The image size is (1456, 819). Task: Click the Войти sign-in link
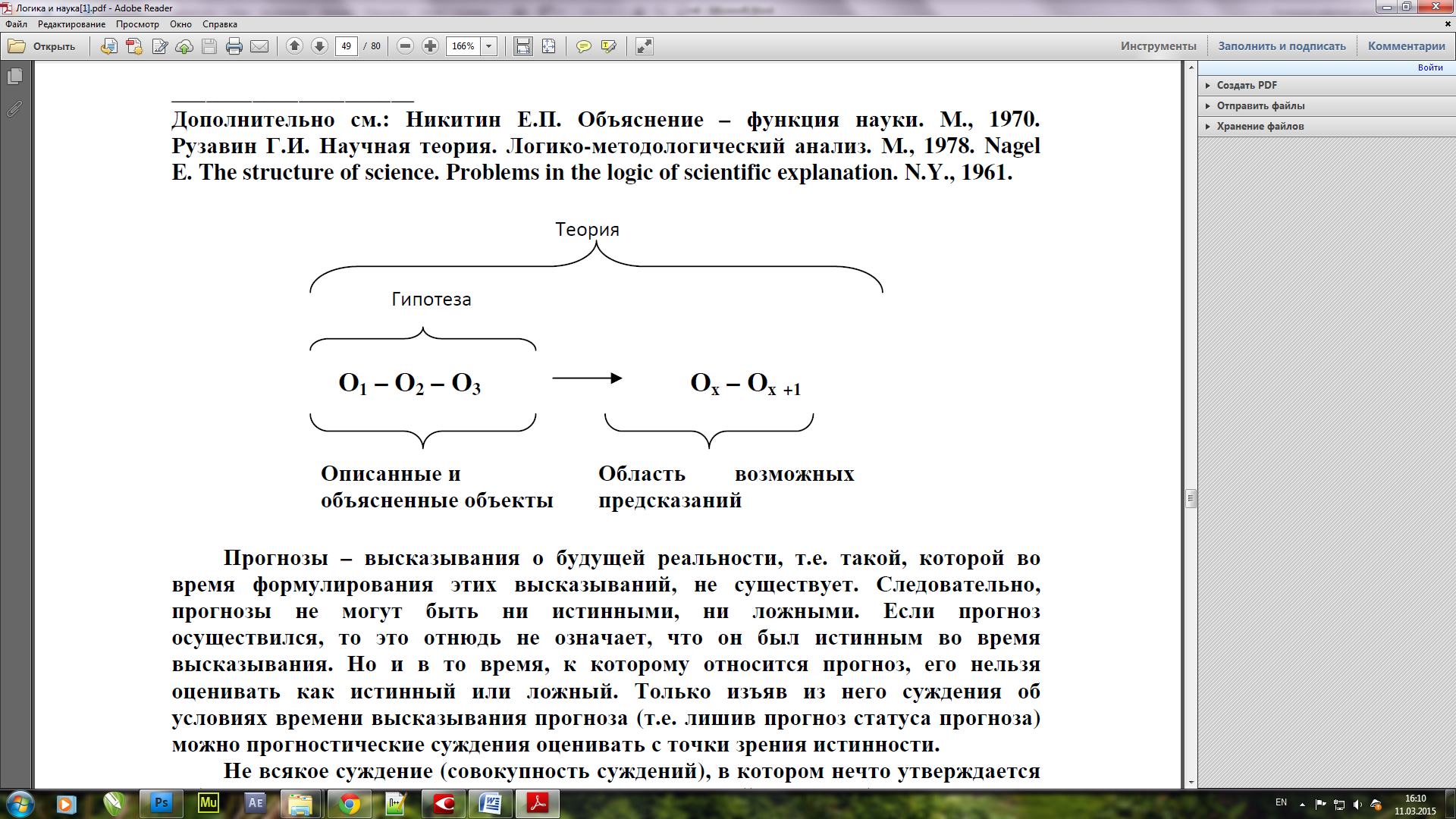1430,67
